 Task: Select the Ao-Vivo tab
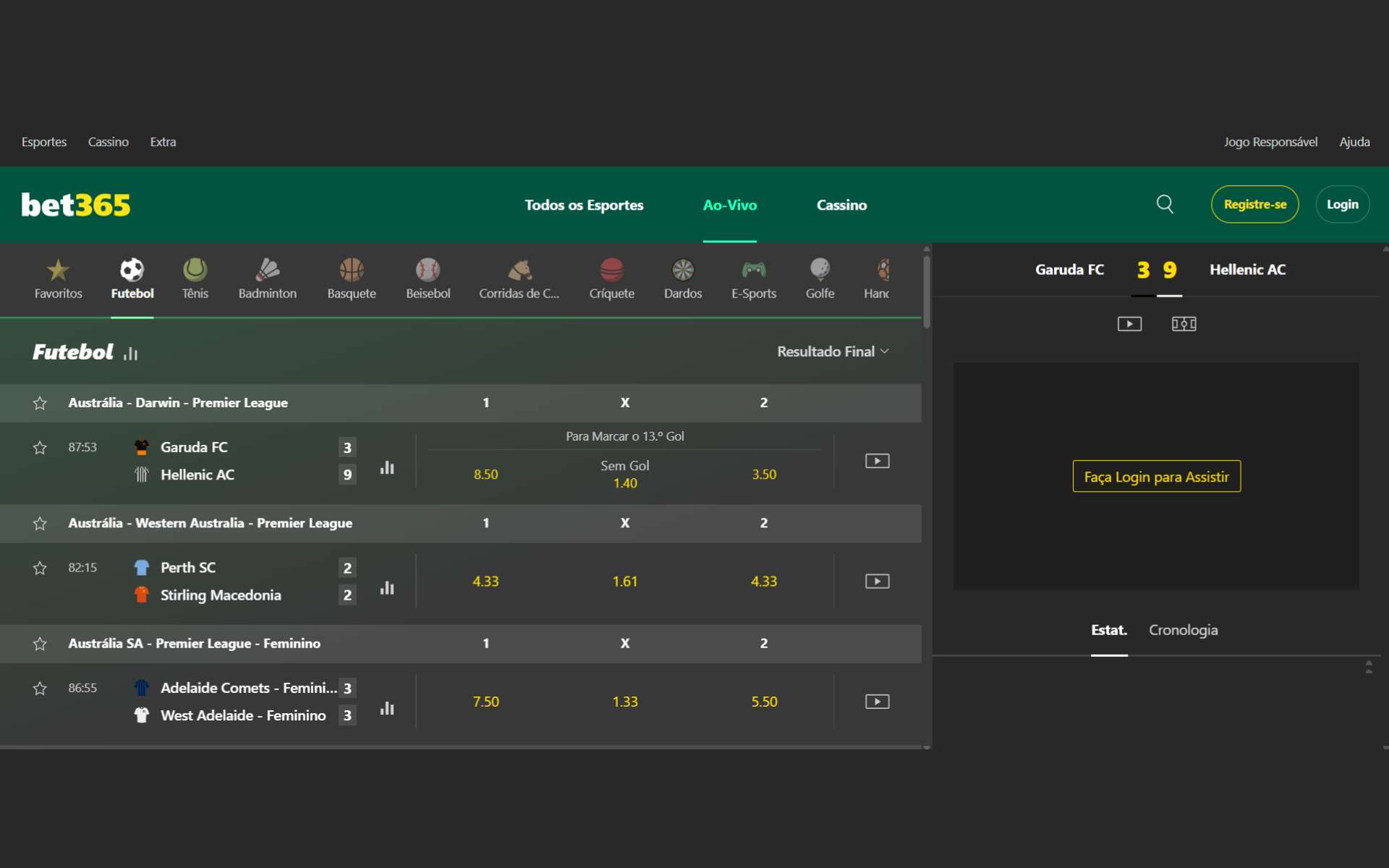(x=730, y=205)
